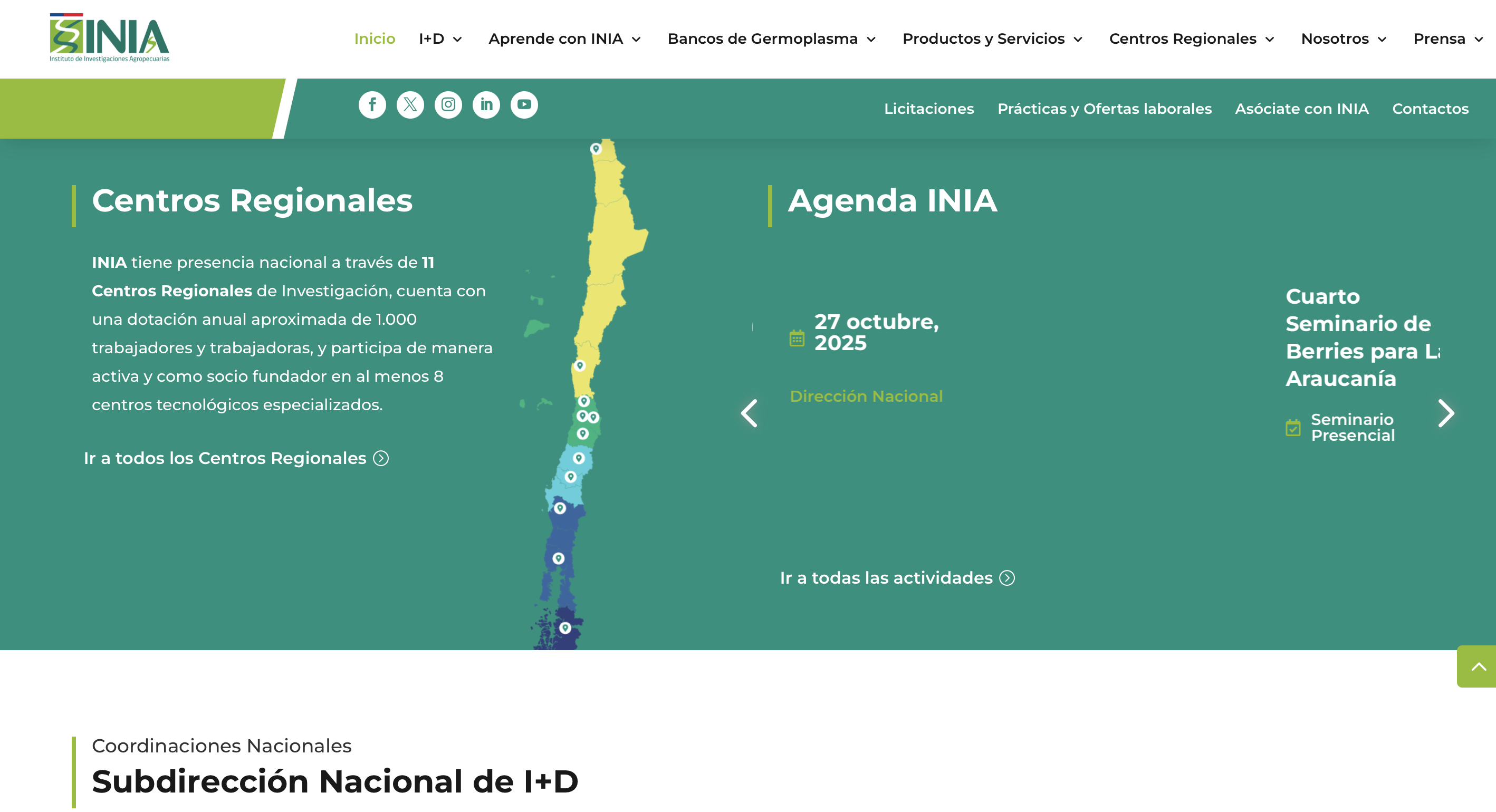Open INIA X (Twitter) profile icon
Screen dimensions: 1496x812
coord(410,105)
